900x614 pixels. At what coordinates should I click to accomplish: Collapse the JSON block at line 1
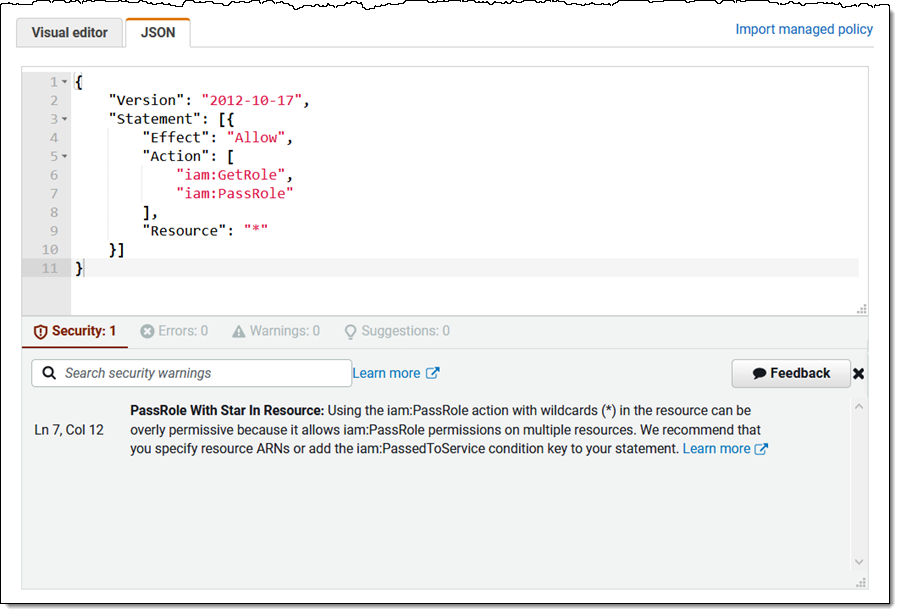[64, 81]
